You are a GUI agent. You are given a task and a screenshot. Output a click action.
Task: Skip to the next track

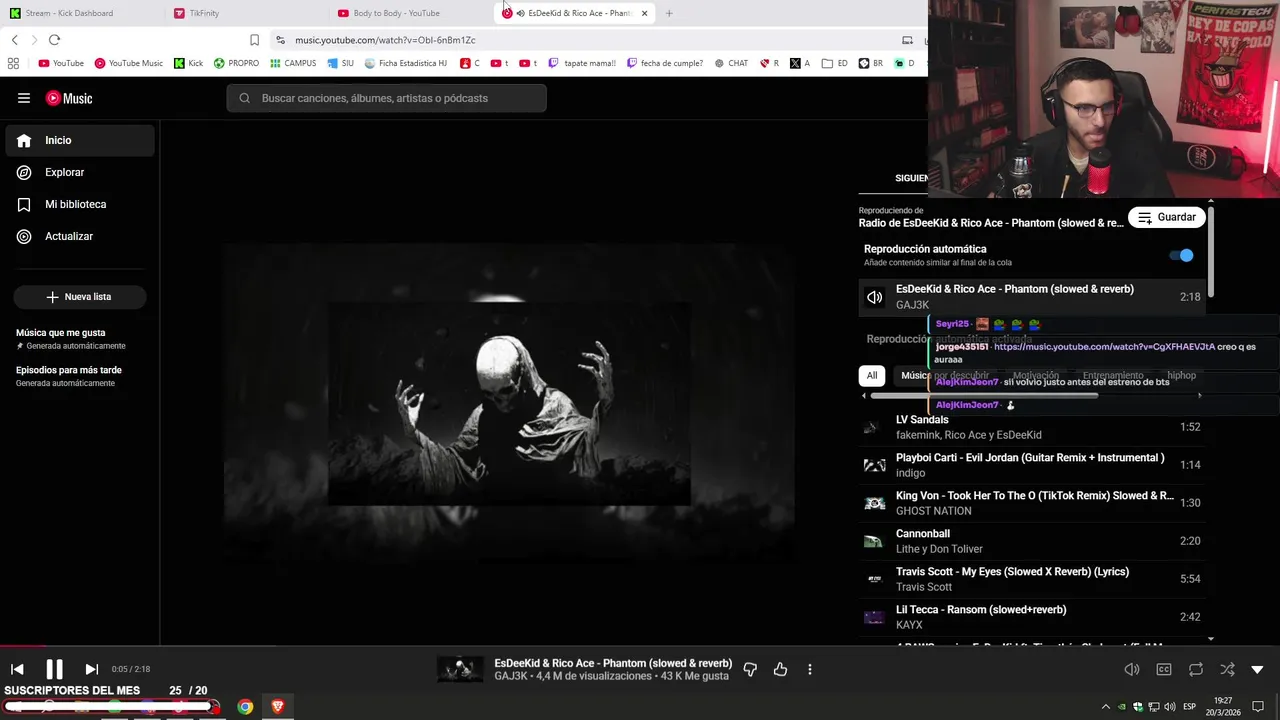[91, 669]
